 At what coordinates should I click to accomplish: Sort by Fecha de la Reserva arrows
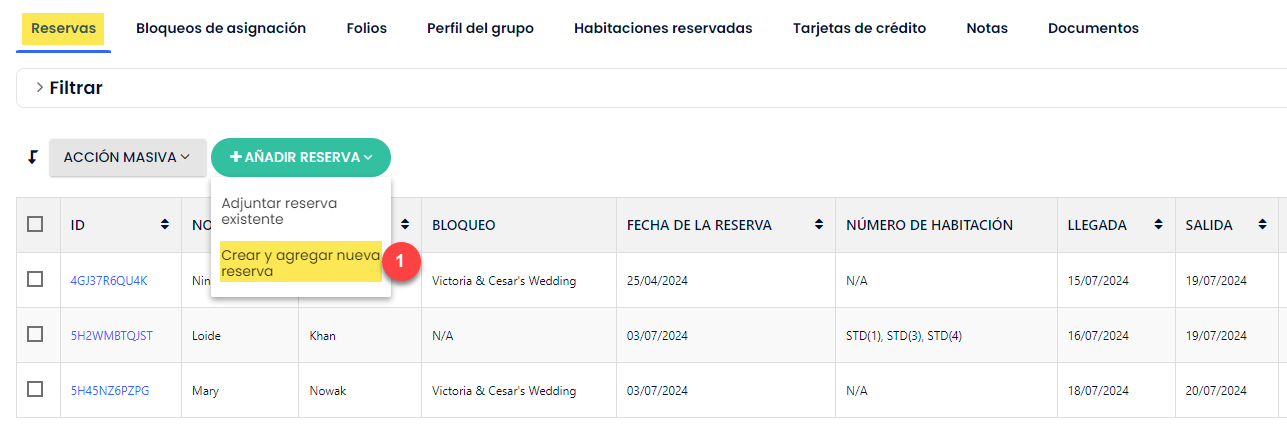tap(819, 225)
